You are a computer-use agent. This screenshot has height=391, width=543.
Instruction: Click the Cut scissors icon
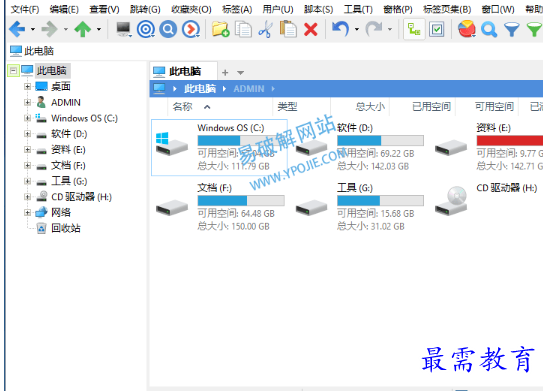pyautogui.click(x=266, y=29)
